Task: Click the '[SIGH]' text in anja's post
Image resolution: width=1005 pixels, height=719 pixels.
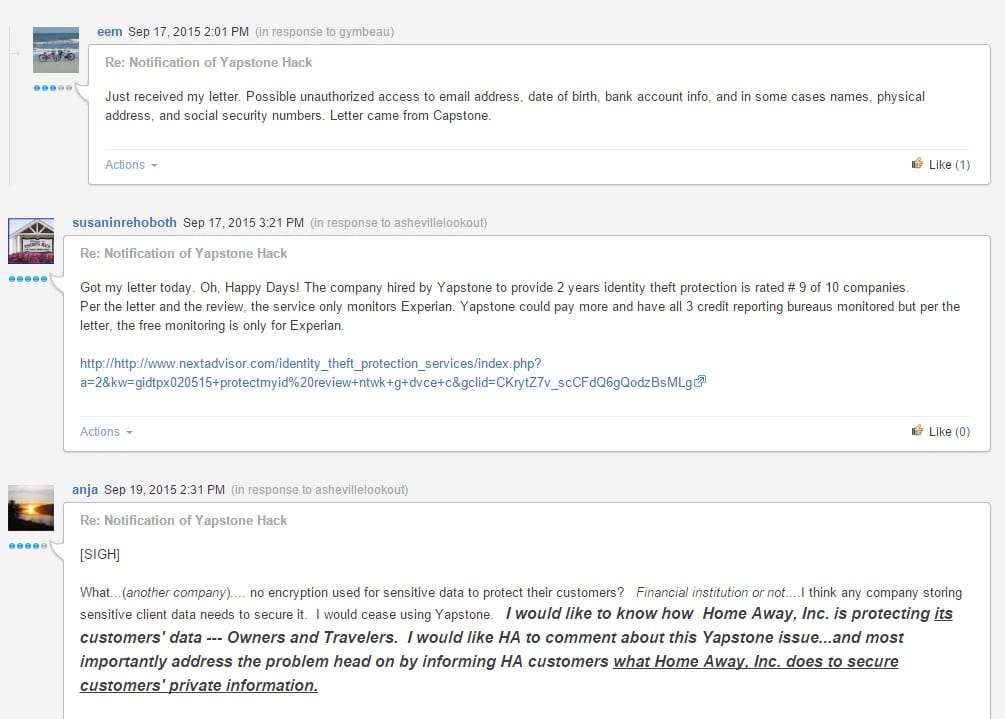Action: 100,554
